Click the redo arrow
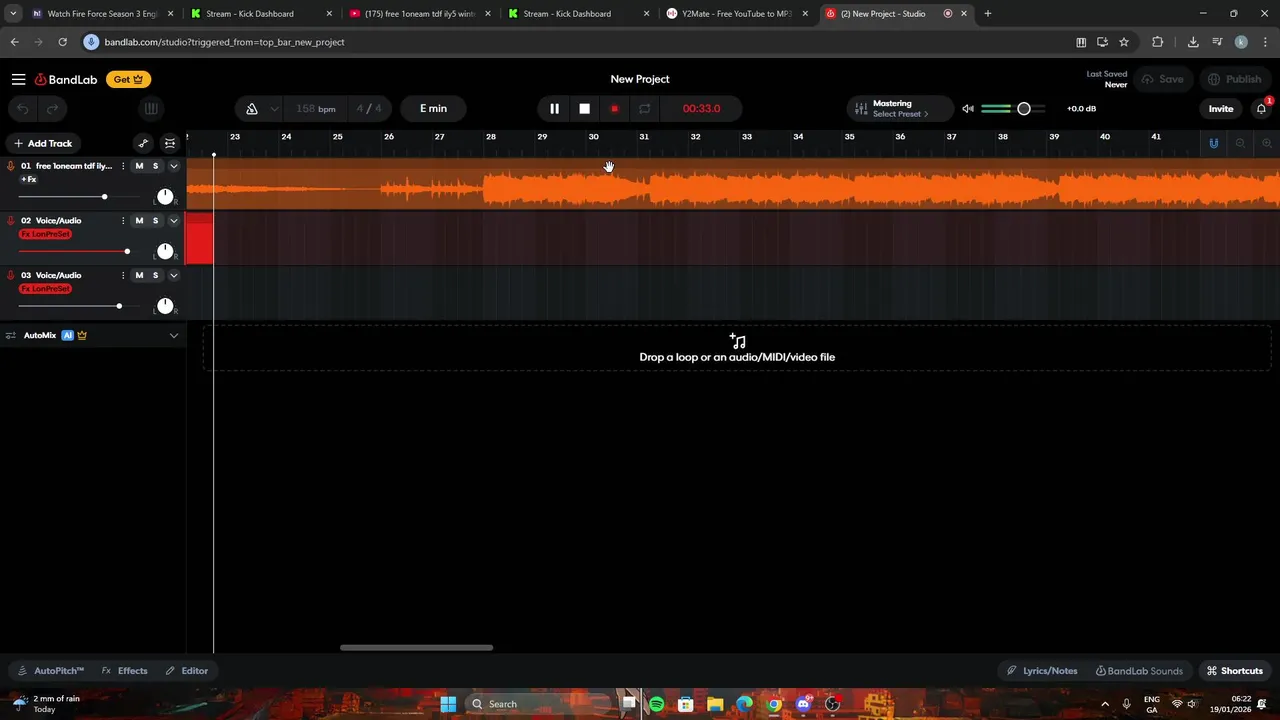 (53, 108)
